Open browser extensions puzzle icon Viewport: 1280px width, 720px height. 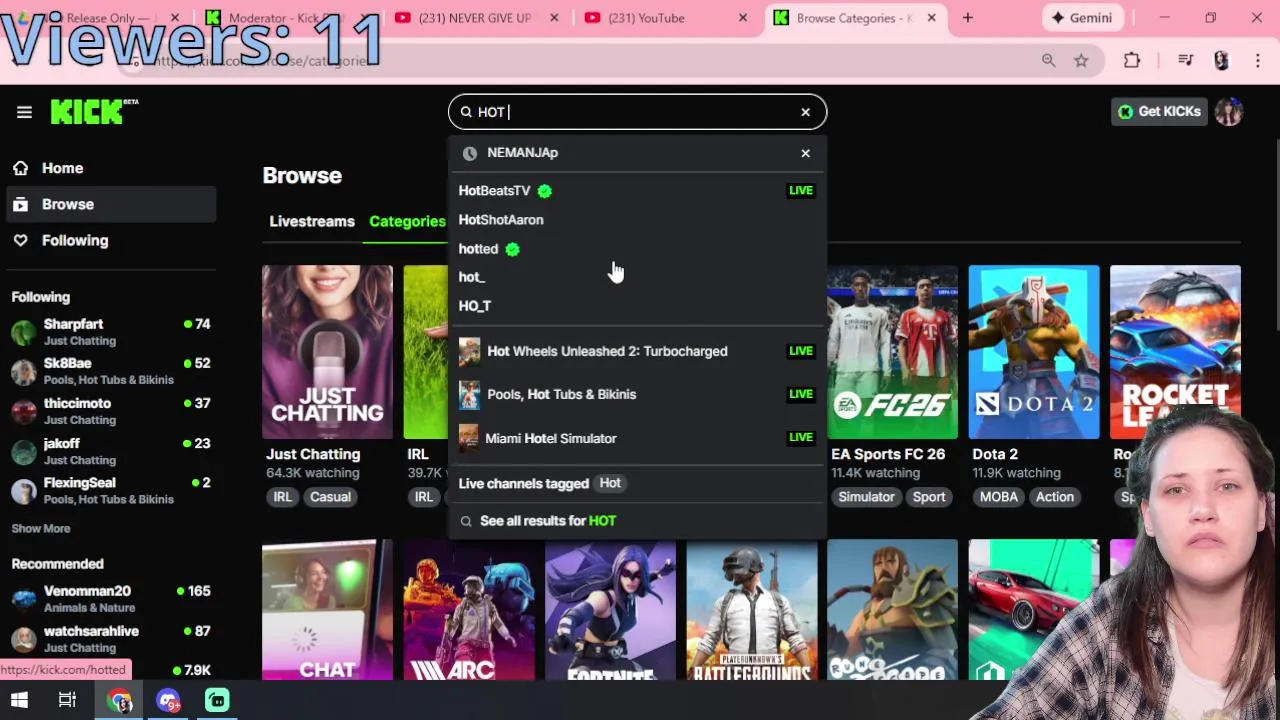[1132, 61]
